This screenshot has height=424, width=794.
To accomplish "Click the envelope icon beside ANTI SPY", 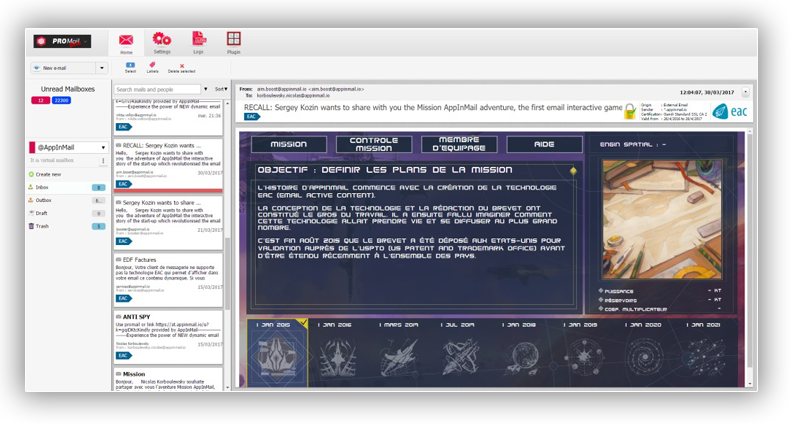I will point(118,317).
